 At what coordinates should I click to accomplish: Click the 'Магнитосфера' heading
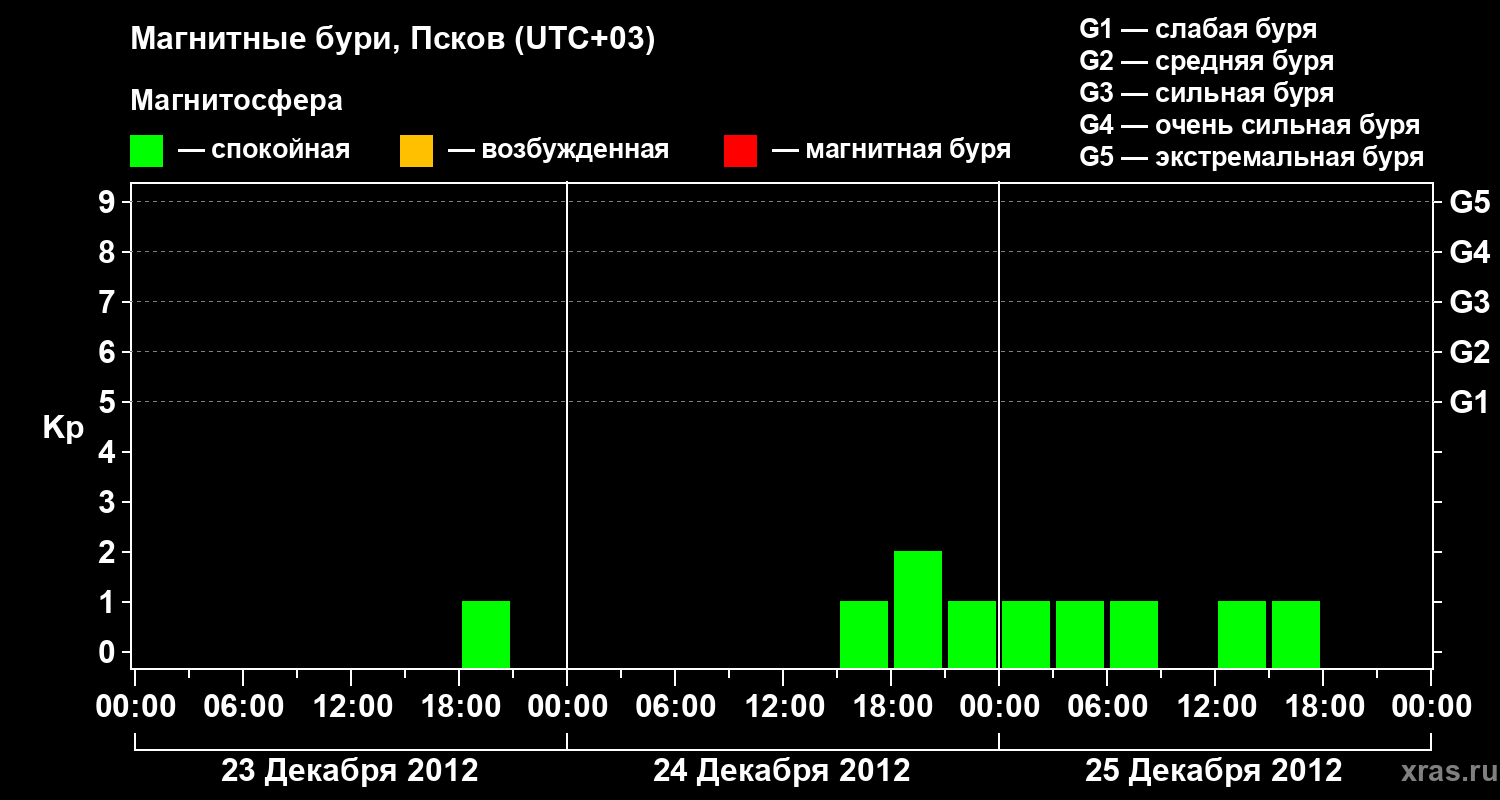[237, 101]
